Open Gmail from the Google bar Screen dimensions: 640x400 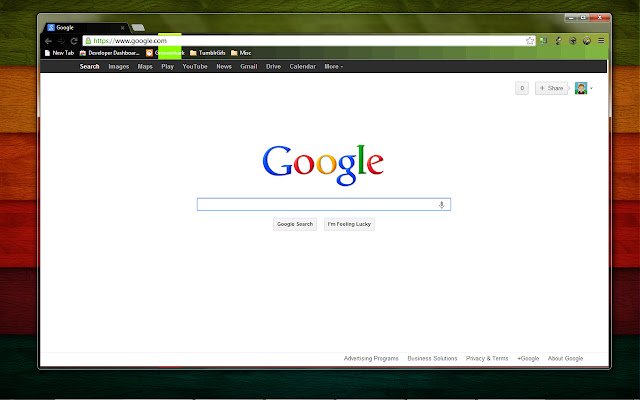pyautogui.click(x=249, y=66)
